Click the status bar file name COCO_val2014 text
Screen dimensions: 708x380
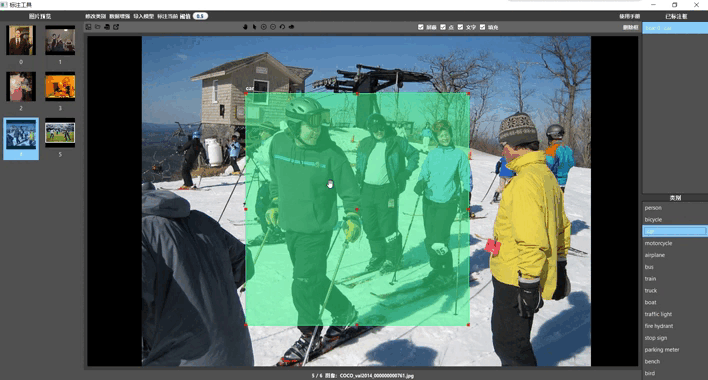pos(376,375)
